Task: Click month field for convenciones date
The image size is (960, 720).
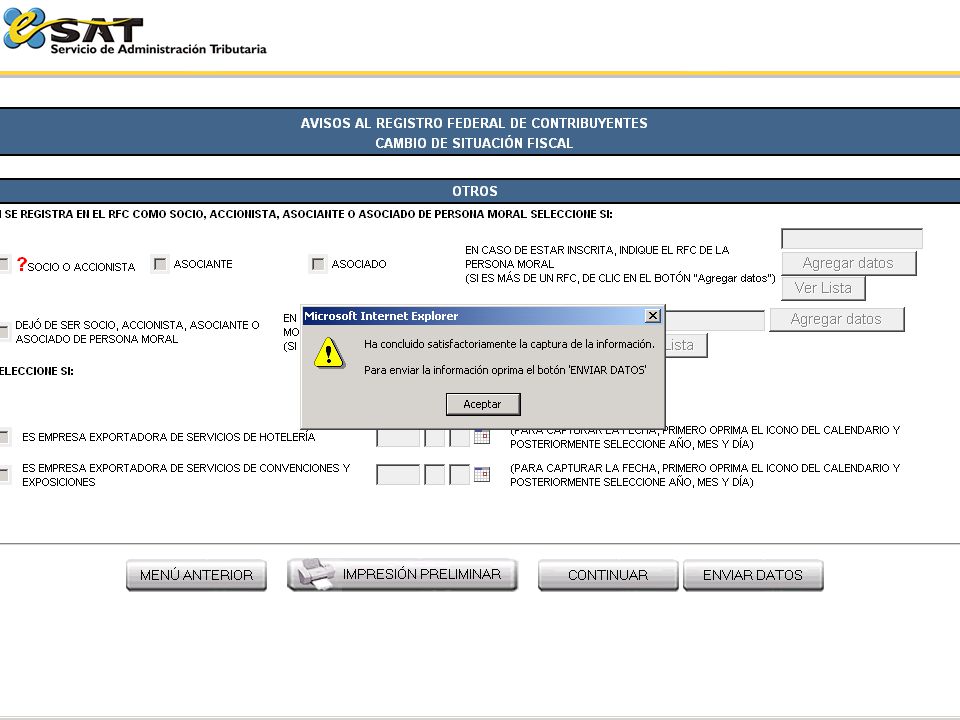Action: click(x=435, y=474)
